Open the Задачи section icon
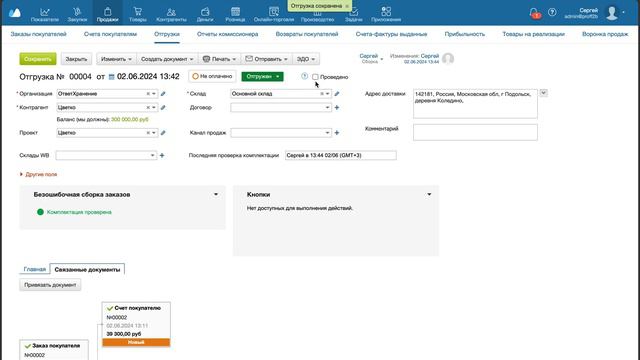Viewport: 640px width, 360px height. (x=353, y=12)
